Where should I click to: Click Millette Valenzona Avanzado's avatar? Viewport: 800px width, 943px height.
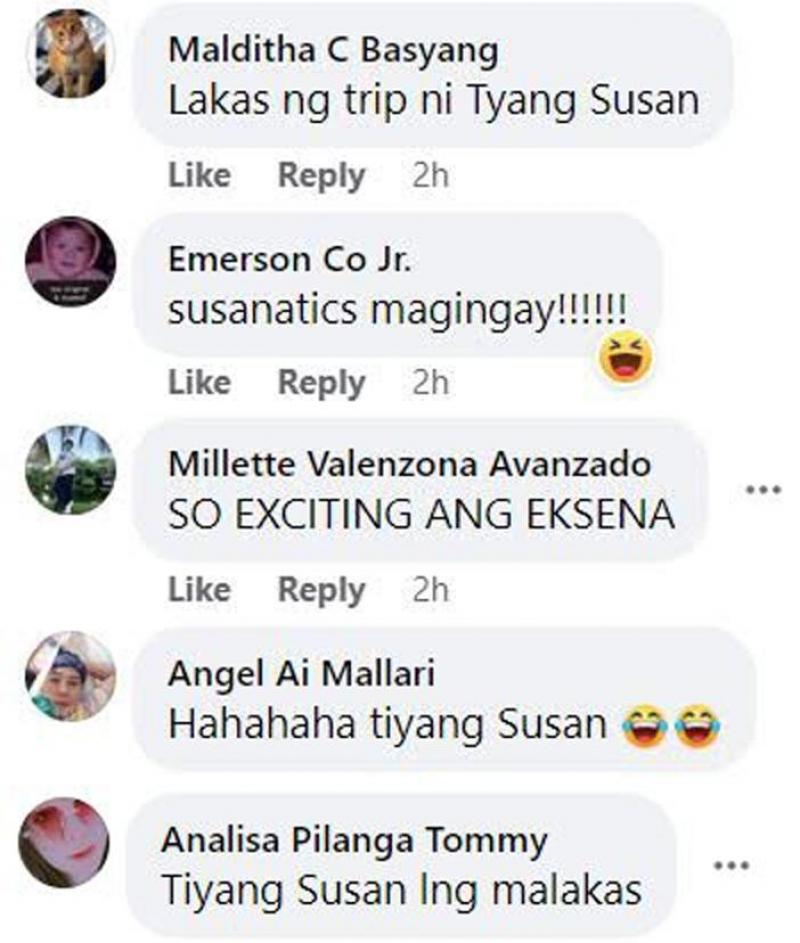pyautogui.click(x=70, y=470)
